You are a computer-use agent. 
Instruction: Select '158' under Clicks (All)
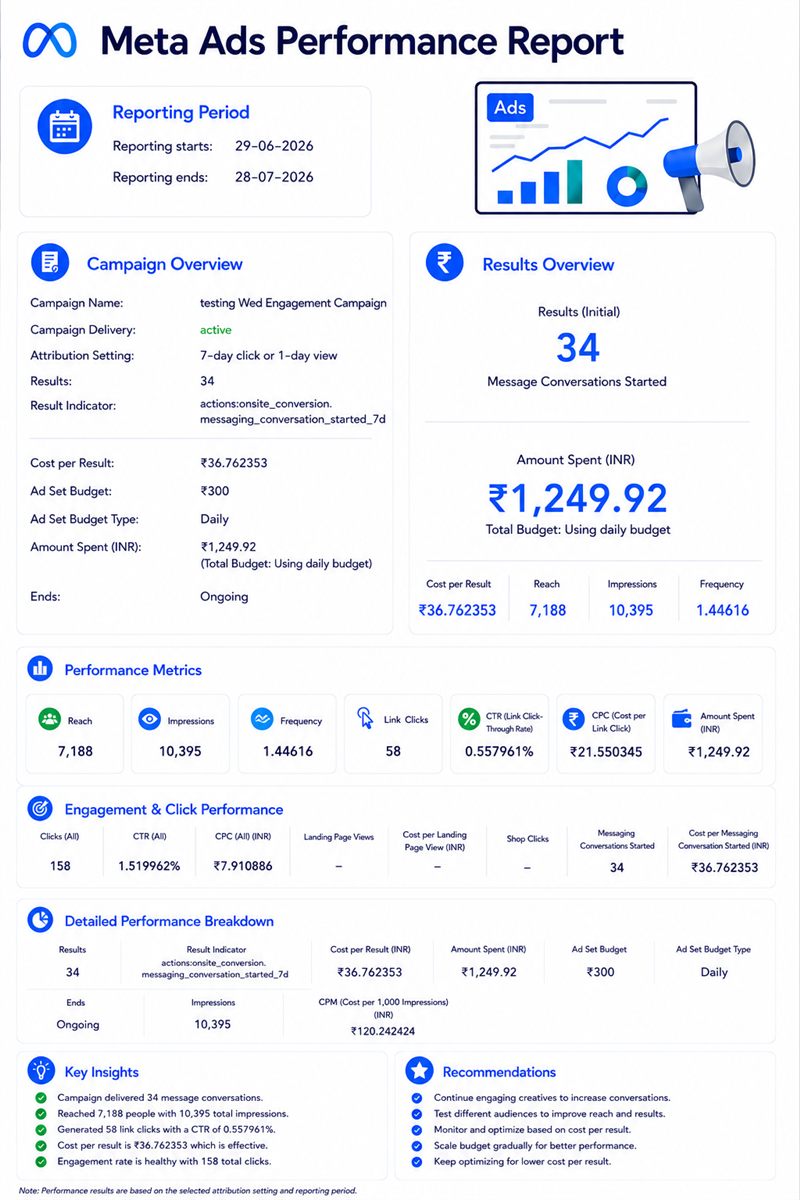[x=60, y=866]
